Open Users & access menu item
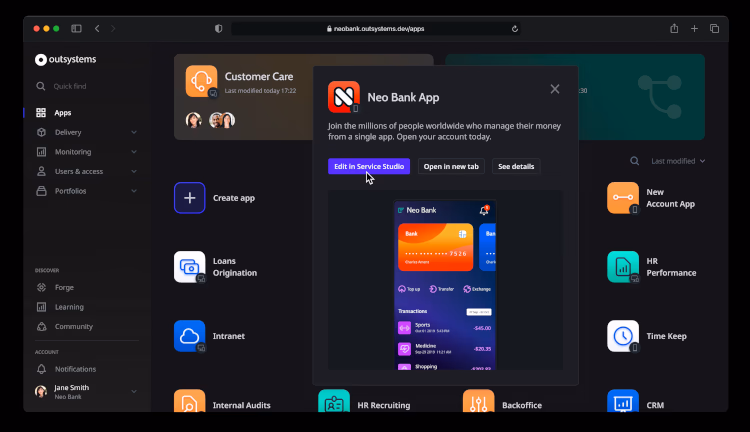 point(79,171)
